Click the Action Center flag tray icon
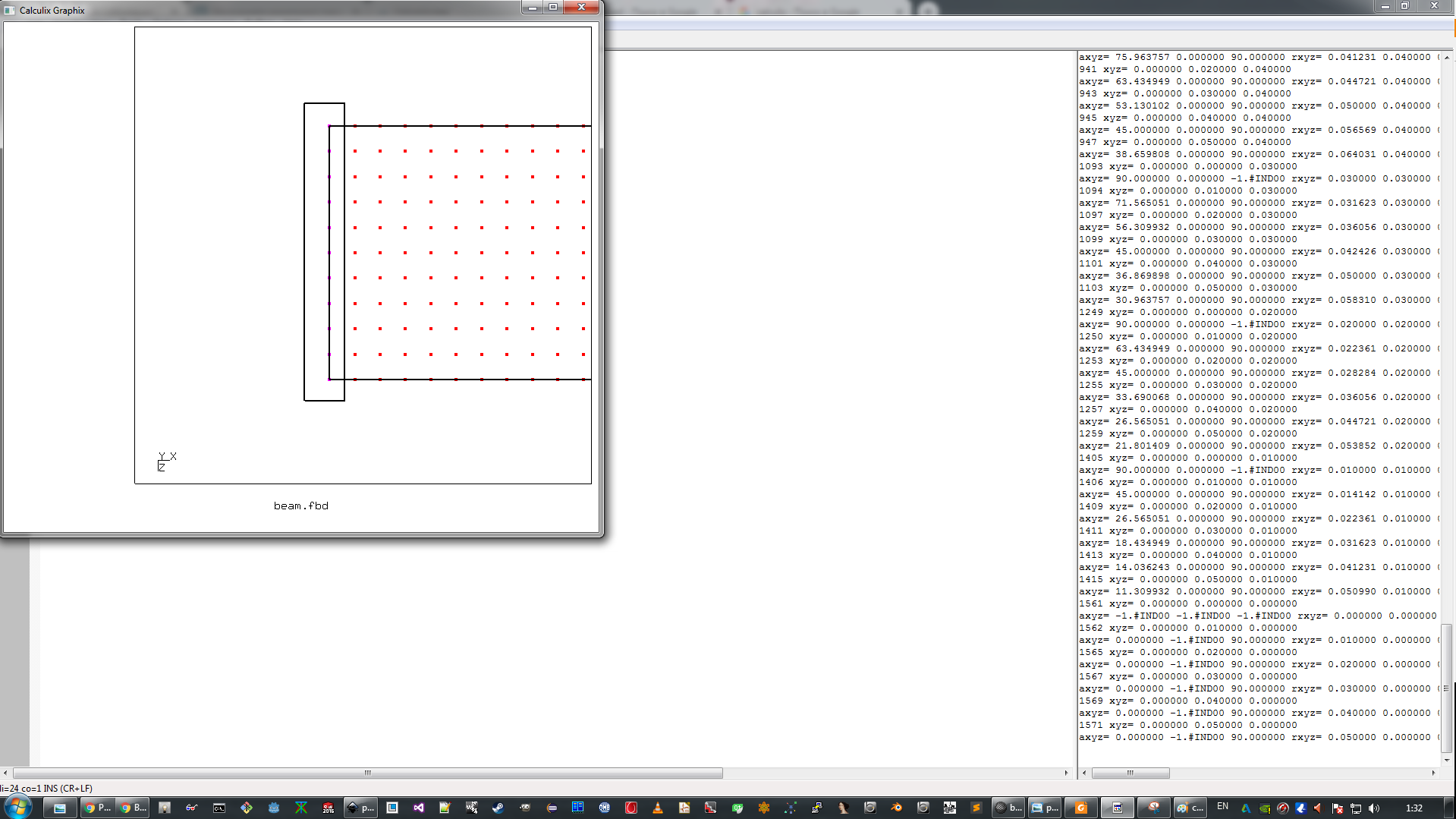 (1338, 808)
